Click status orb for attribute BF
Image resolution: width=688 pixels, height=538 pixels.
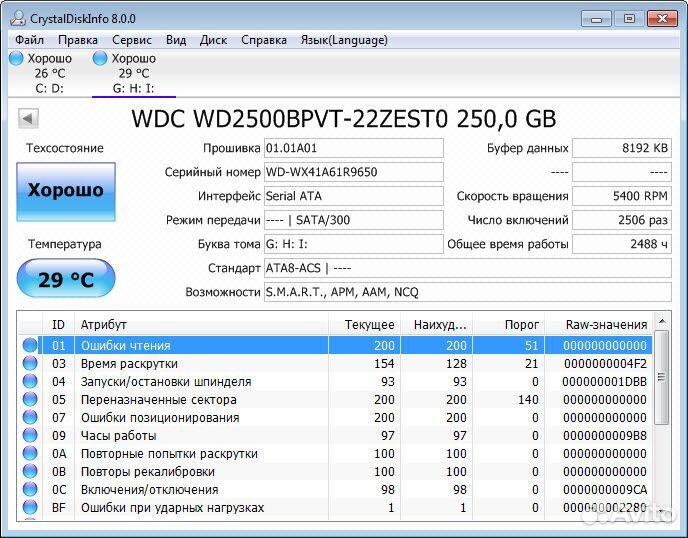(30, 507)
